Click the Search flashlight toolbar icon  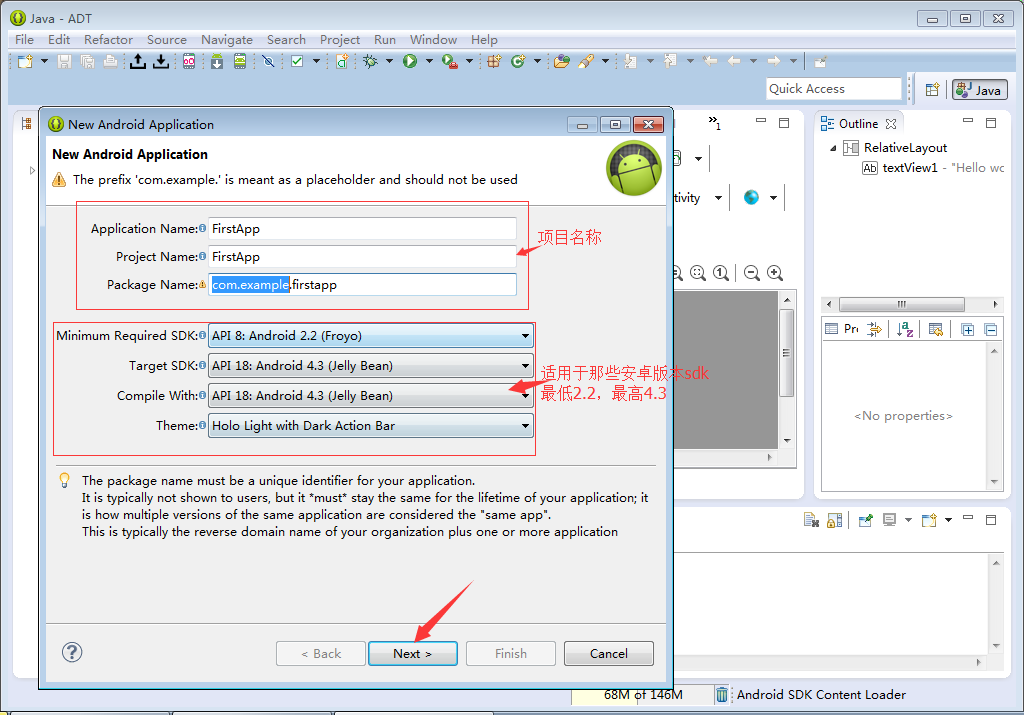(x=586, y=62)
